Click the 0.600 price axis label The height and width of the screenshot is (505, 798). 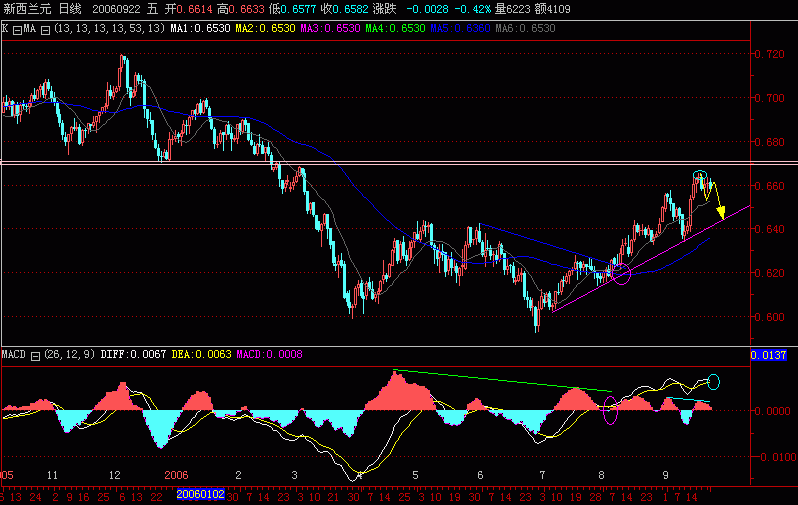pos(769,317)
